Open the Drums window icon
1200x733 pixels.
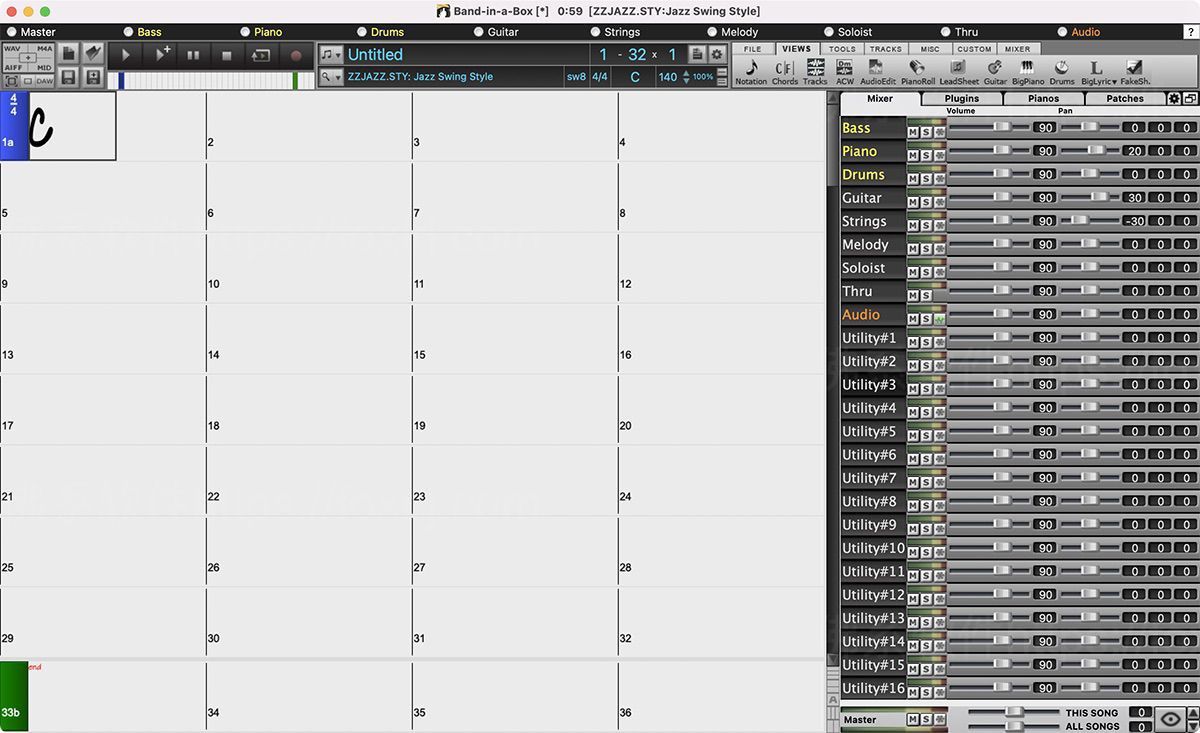(1061, 70)
